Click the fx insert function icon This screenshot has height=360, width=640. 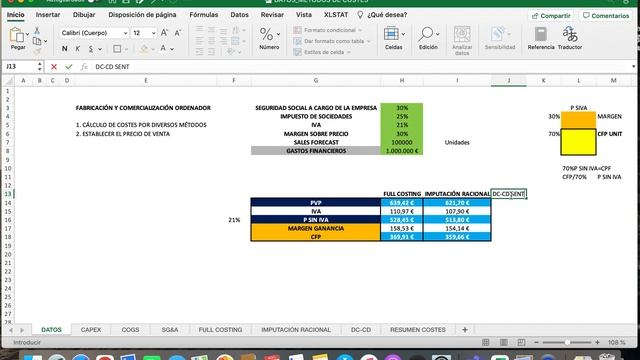[84, 67]
